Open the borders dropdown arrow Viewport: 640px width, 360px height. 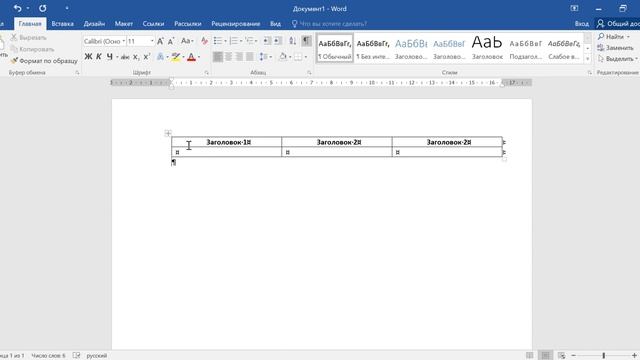306,57
